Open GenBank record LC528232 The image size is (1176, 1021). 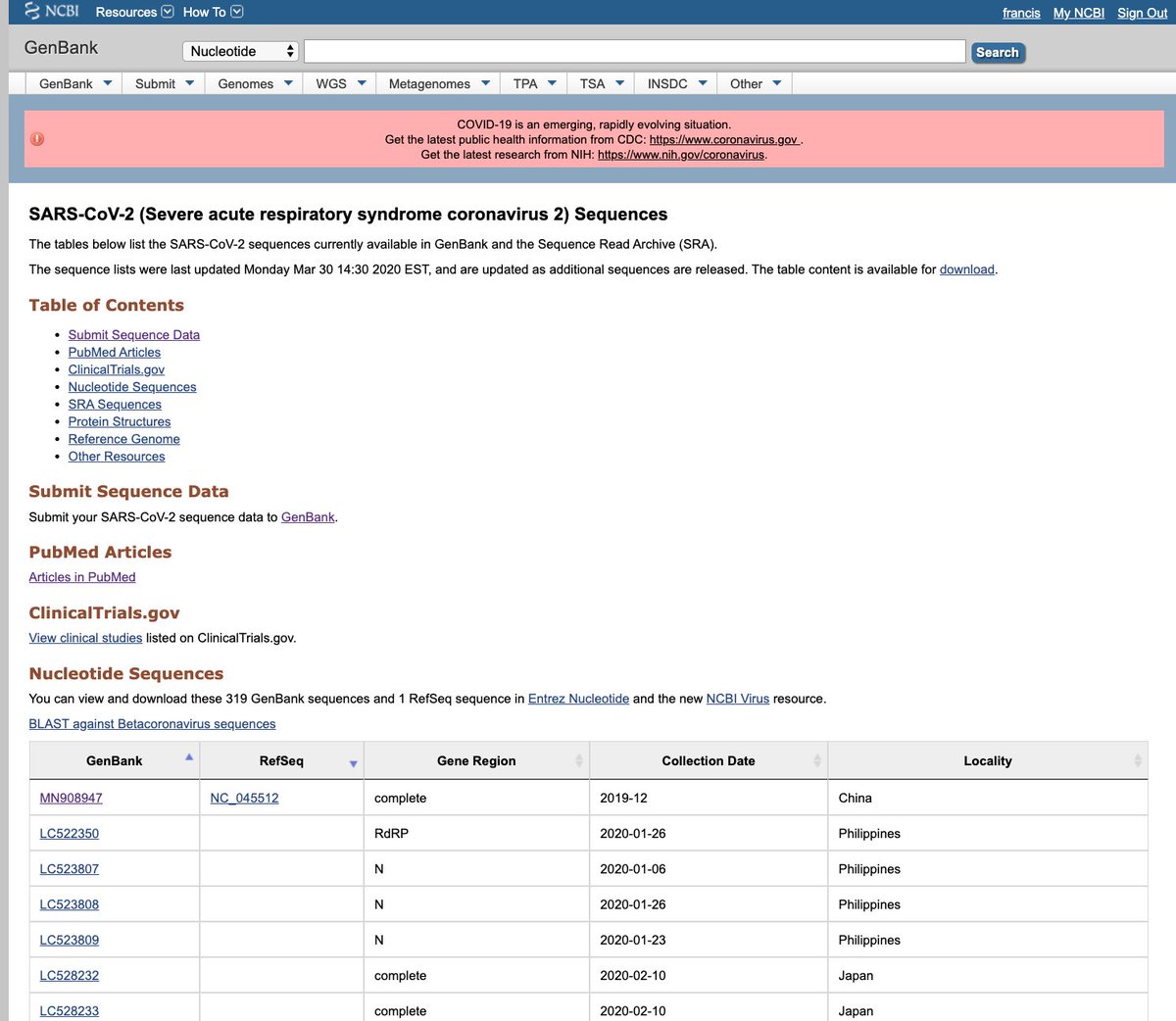point(69,976)
